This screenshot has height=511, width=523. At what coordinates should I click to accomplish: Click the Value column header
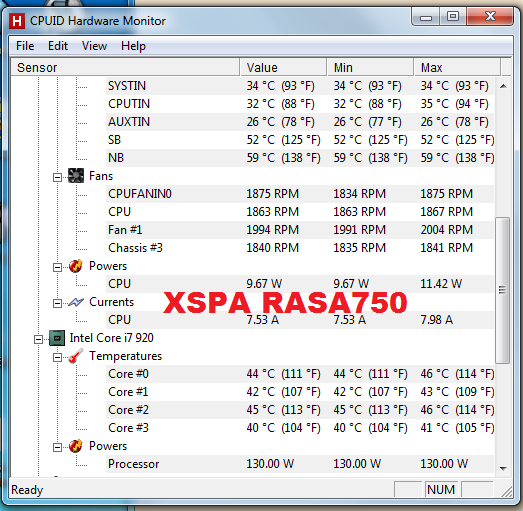283,67
